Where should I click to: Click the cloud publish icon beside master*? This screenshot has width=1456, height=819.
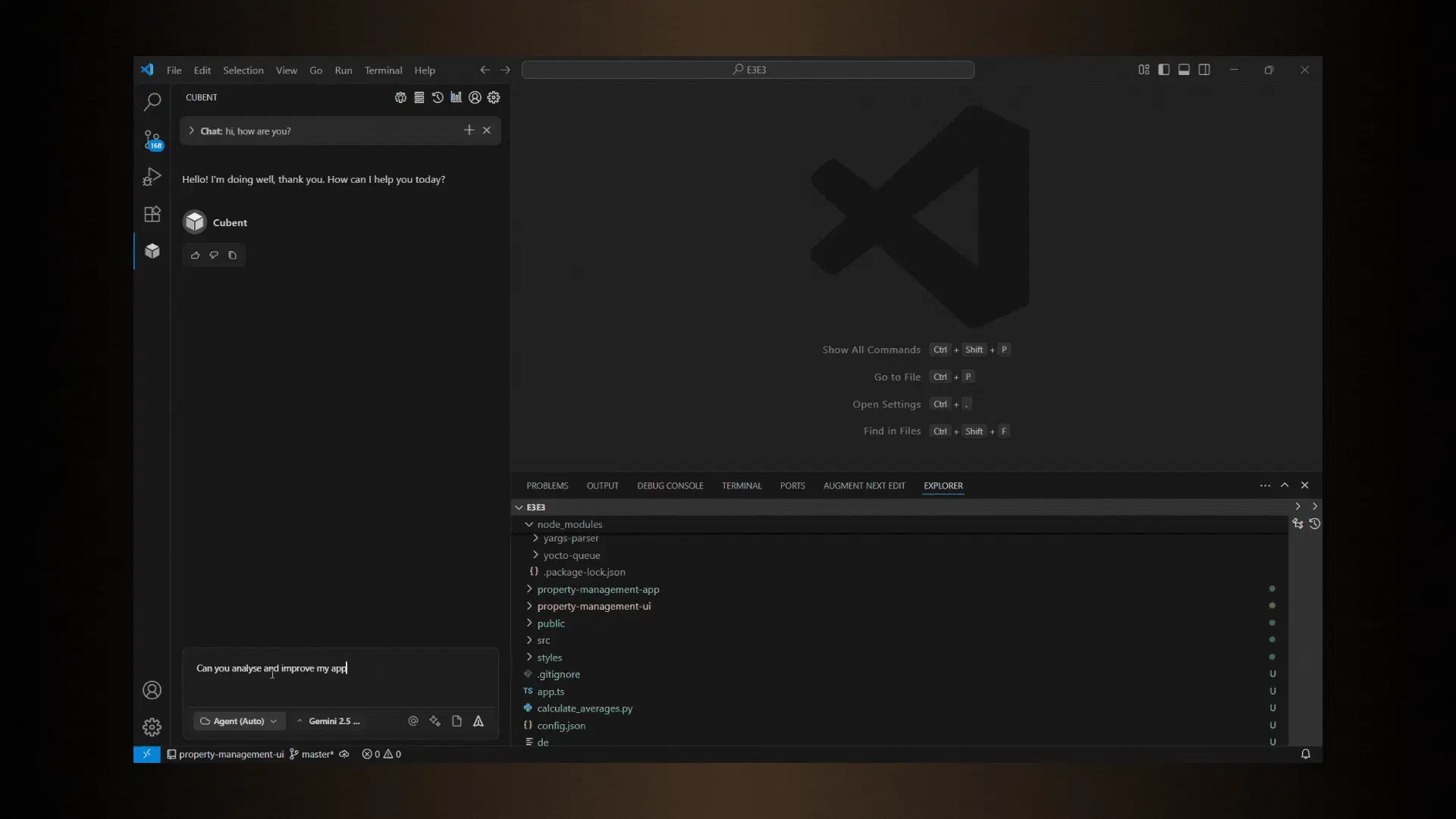click(x=344, y=754)
